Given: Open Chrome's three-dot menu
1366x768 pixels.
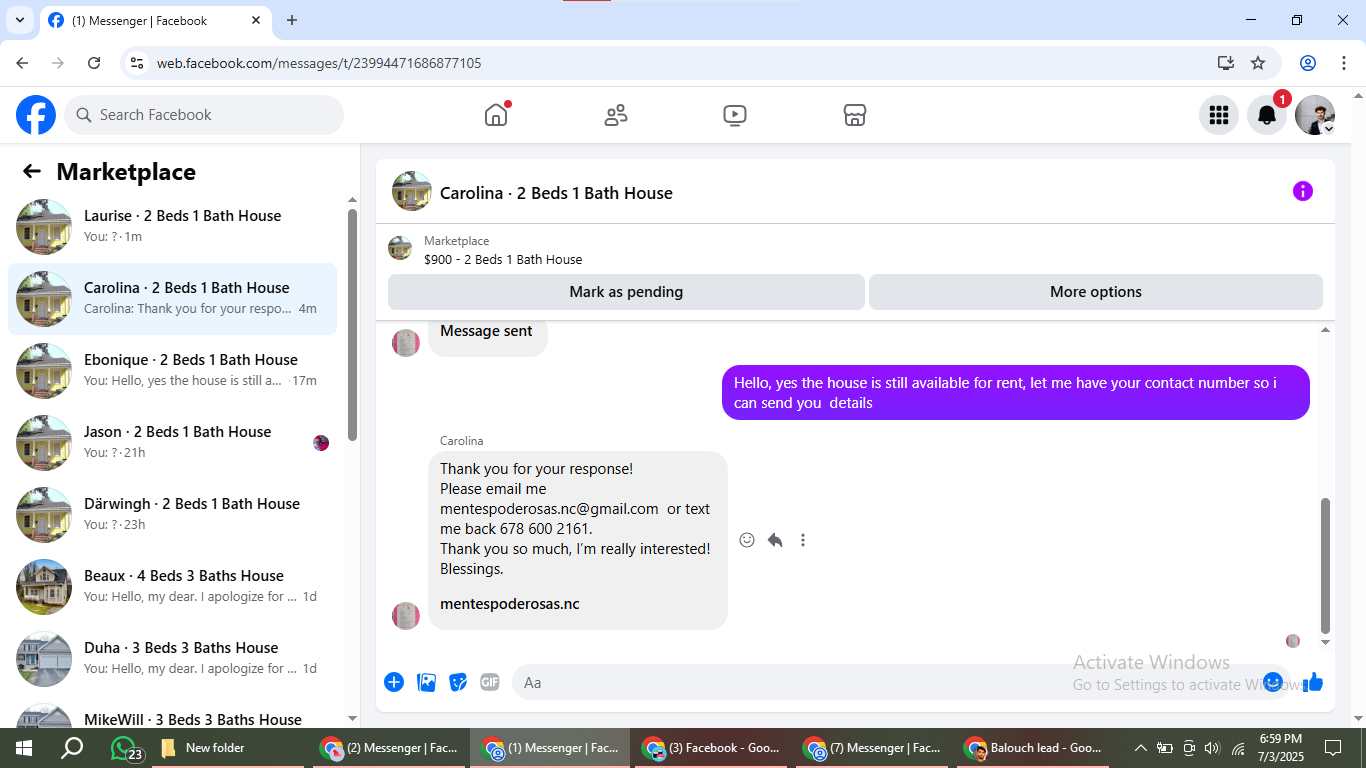Looking at the screenshot, I should tap(1344, 63).
